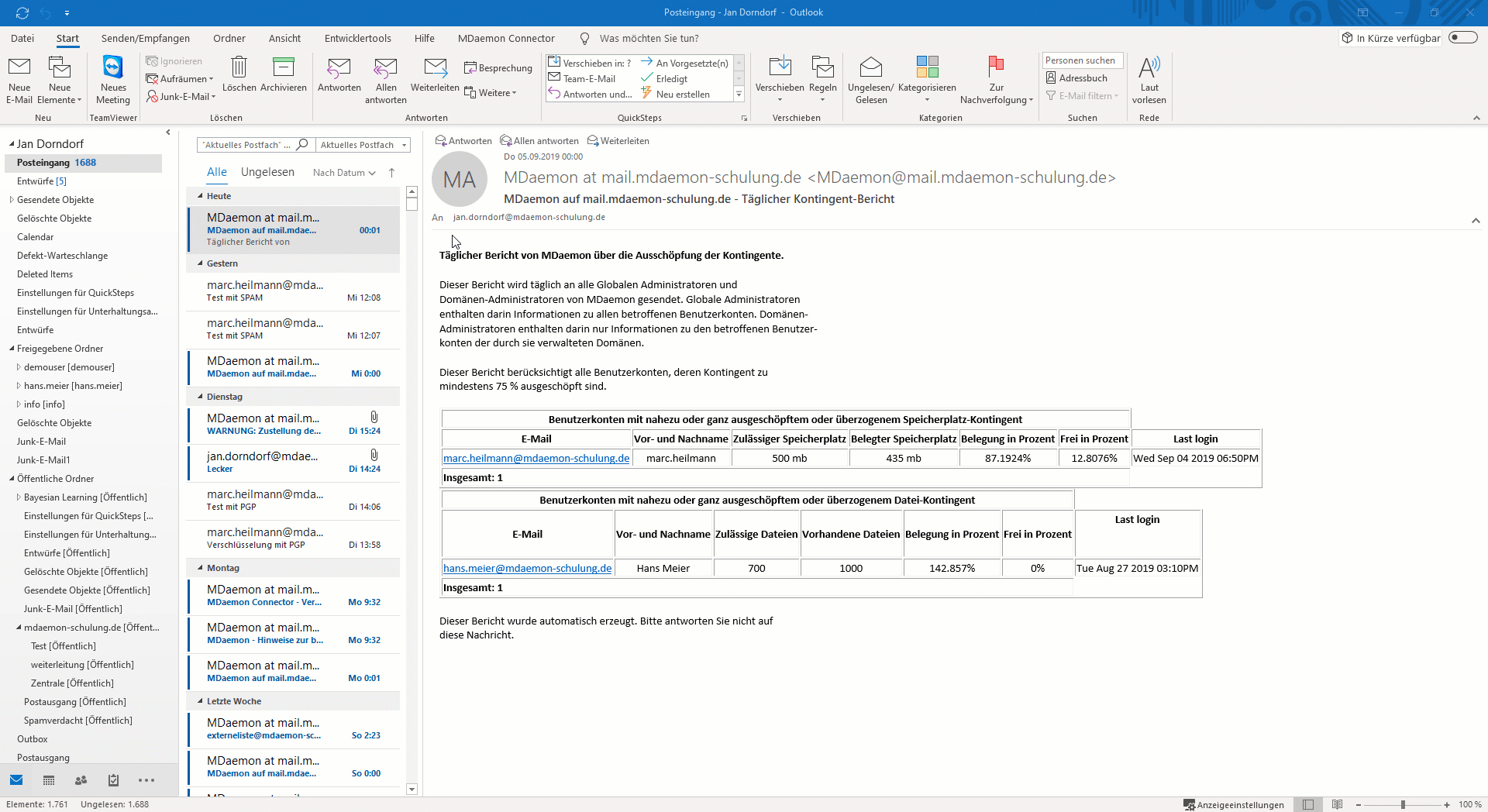Open marc.heilmann@mdaemon-schulung.de email link
This screenshot has width=1488, height=812.
click(x=536, y=459)
